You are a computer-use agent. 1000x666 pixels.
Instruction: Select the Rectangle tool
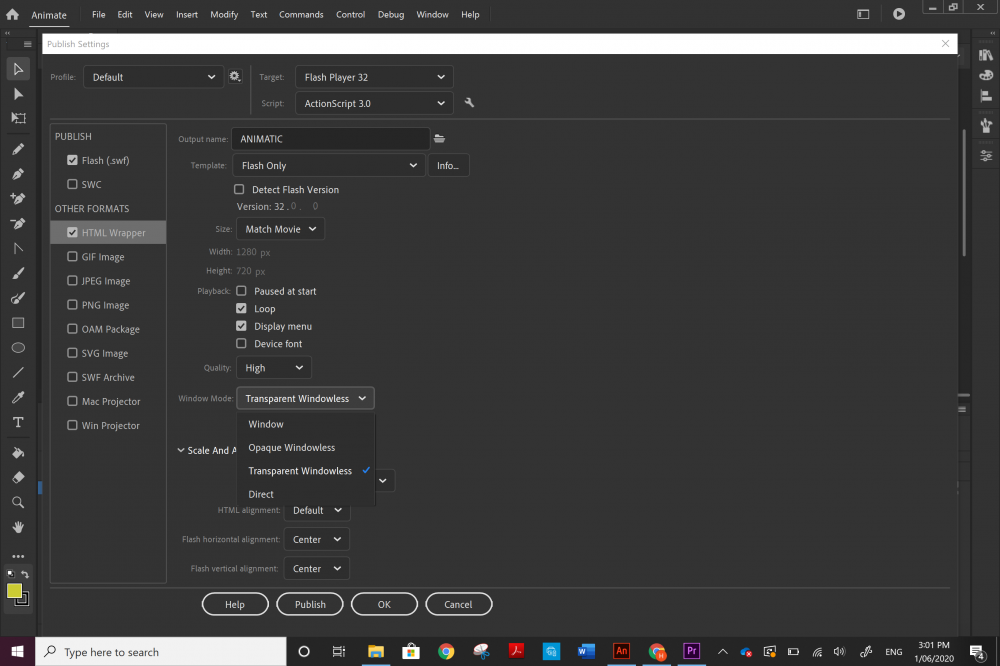coord(18,323)
